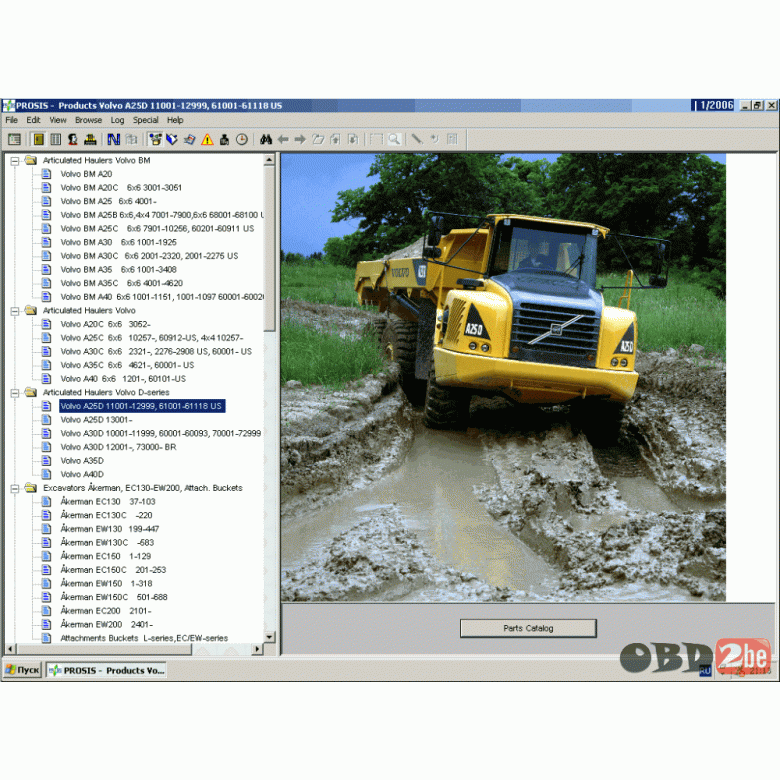The width and height of the screenshot is (780, 780).
Task: Open the View menu
Action: [58, 120]
